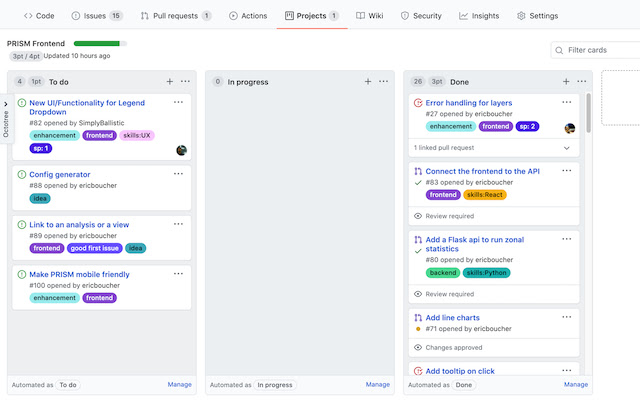
Task: Open Connect the frontend to the API
Action: point(482,171)
